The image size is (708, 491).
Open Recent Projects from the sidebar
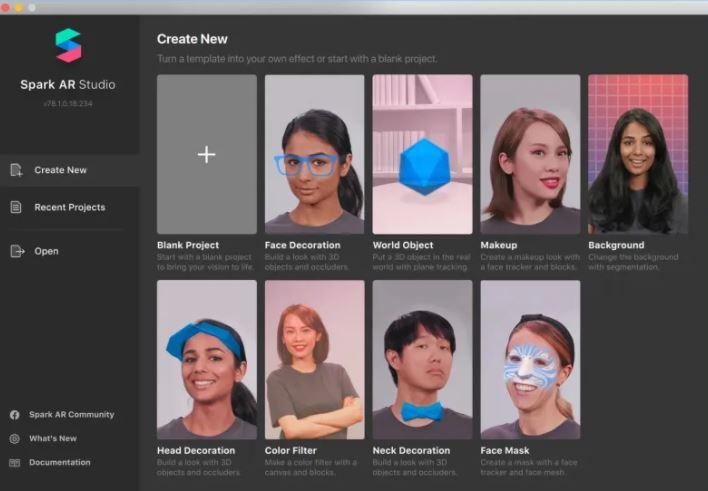[69, 207]
